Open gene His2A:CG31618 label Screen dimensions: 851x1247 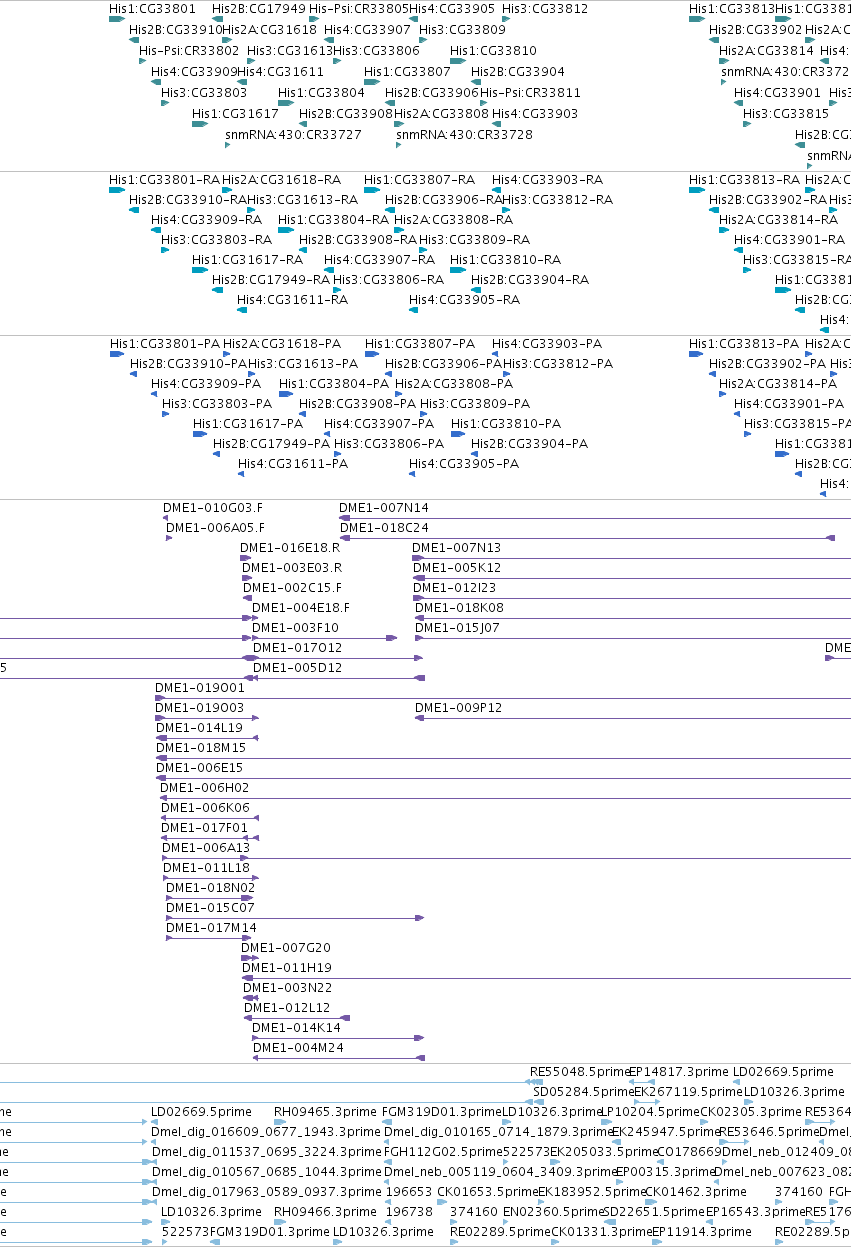tap(269, 30)
